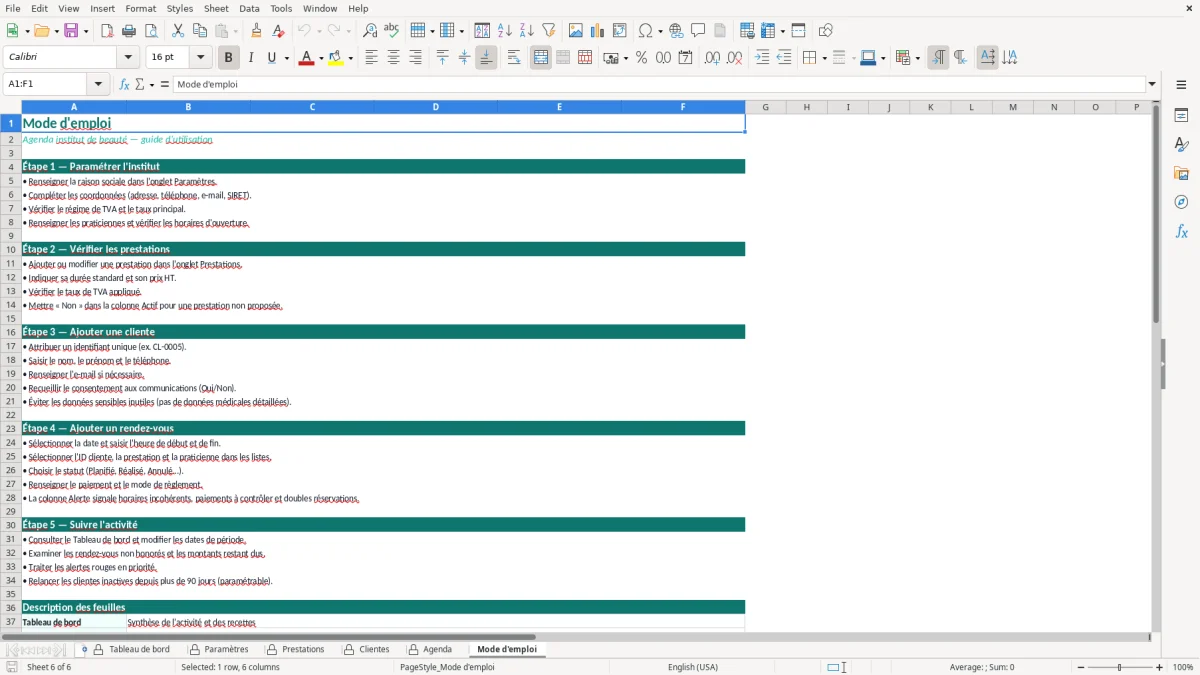Run the Spelling check
The height and width of the screenshot is (675, 1200).
click(x=392, y=31)
